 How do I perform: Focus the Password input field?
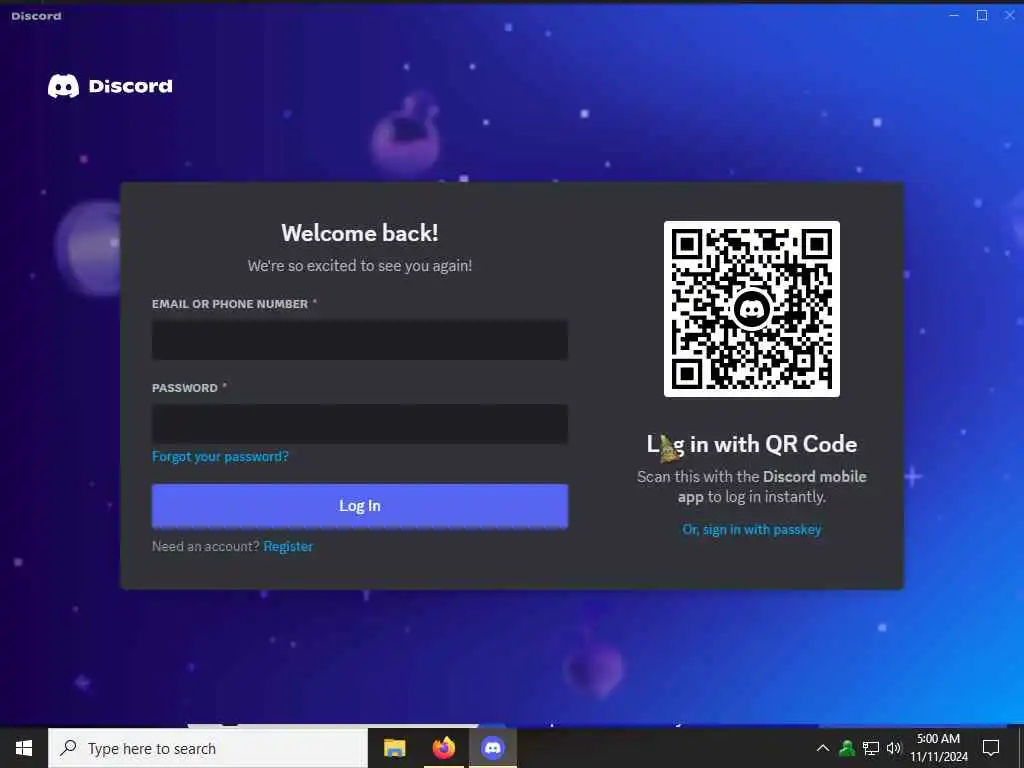pyautogui.click(x=360, y=424)
